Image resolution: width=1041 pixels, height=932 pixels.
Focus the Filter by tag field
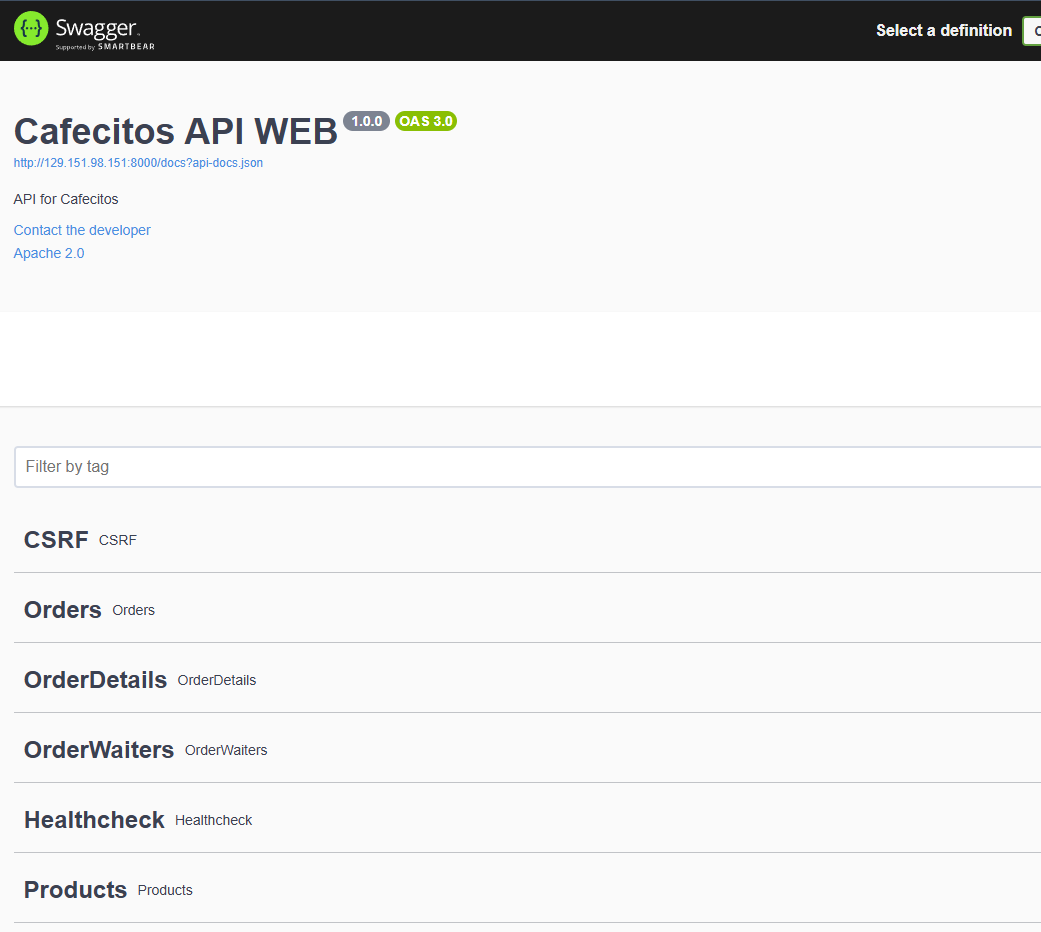527,467
